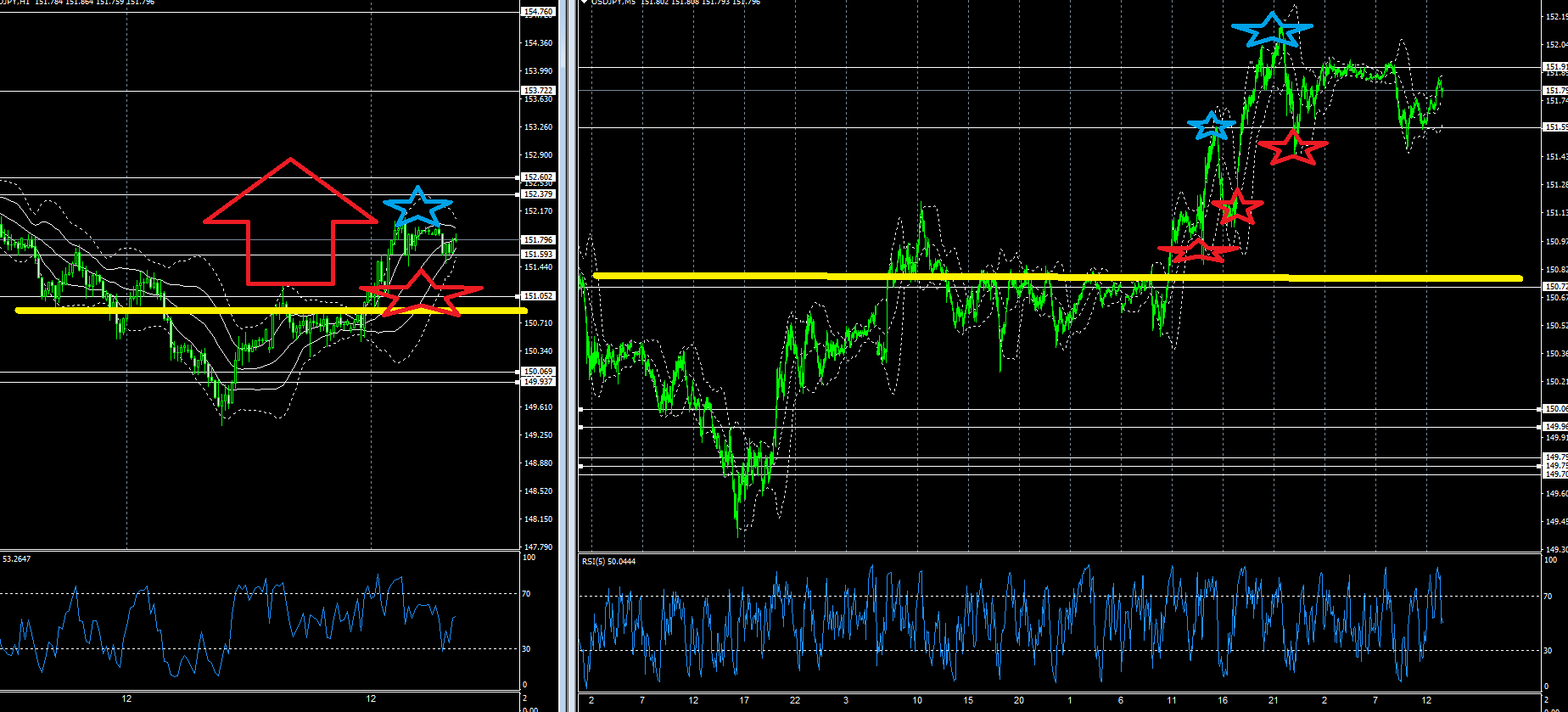Click the RSI(5) 50.0444 indicator label
1568x712 pixels.
coord(608,562)
